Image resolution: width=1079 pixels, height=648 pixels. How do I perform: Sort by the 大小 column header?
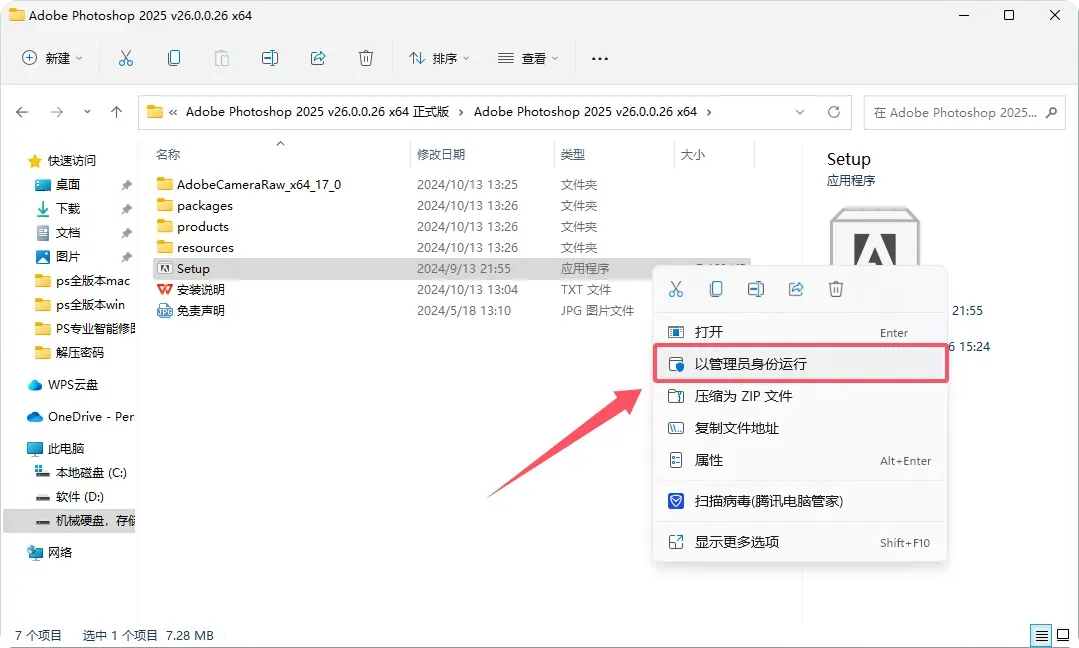(x=693, y=155)
